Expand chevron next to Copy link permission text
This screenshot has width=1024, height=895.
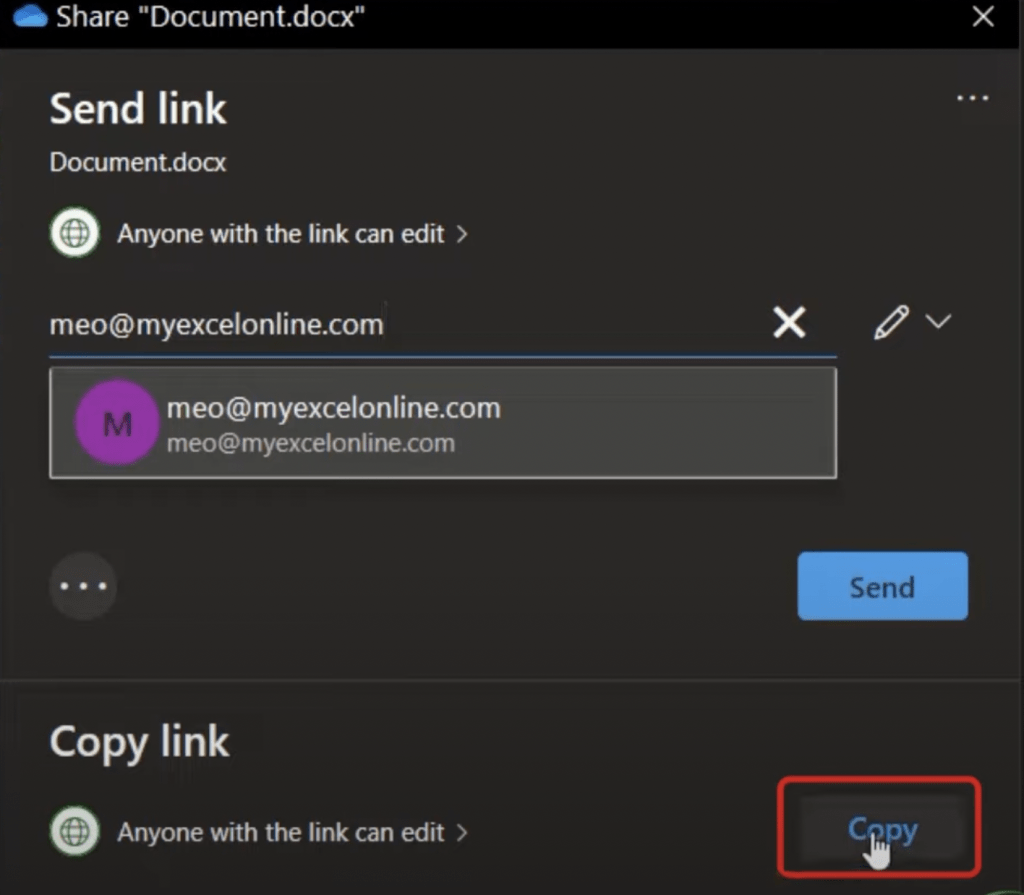(462, 832)
